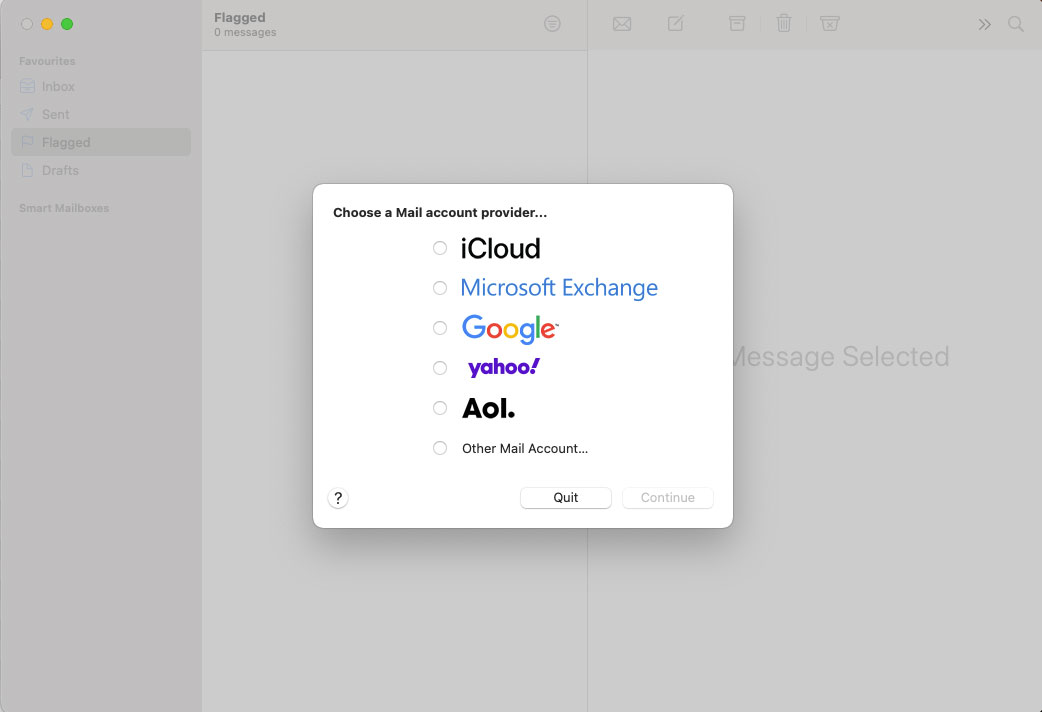
Task: Select the Other Mail Account radio button
Action: (x=440, y=448)
